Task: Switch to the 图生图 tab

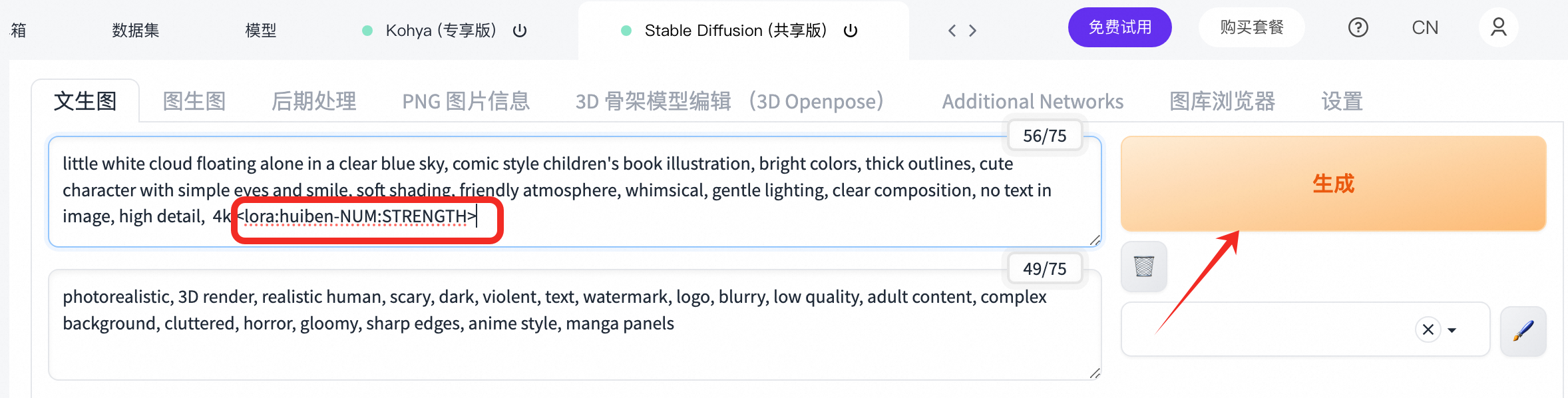Action: (194, 101)
